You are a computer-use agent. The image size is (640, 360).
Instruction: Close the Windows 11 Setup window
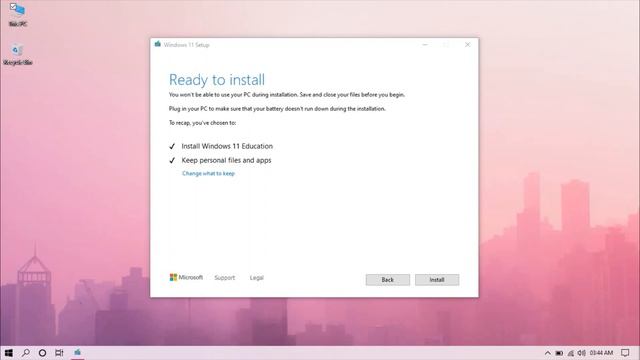coord(467,44)
